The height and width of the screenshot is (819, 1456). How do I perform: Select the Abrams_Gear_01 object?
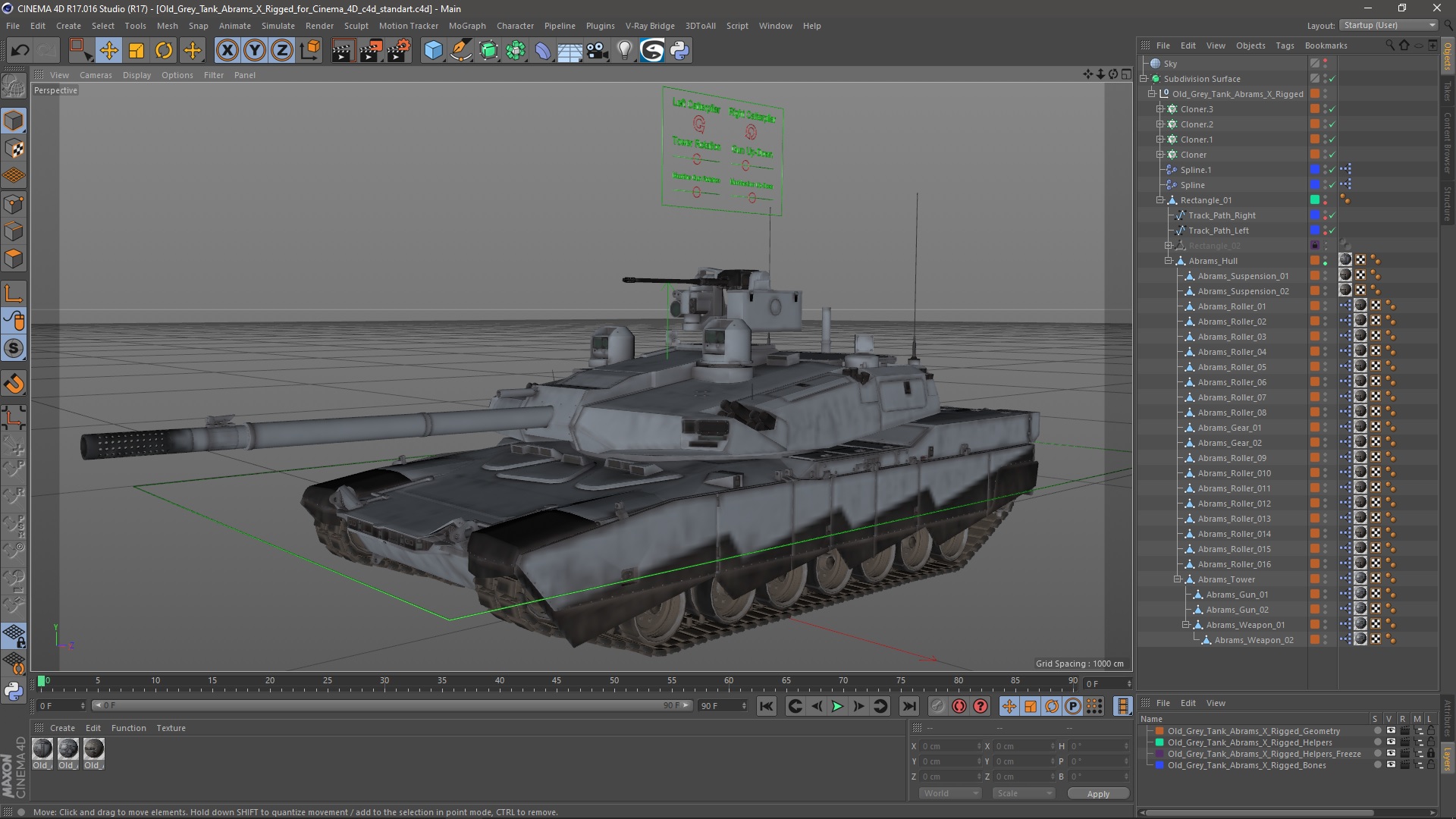coord(1229,428)
